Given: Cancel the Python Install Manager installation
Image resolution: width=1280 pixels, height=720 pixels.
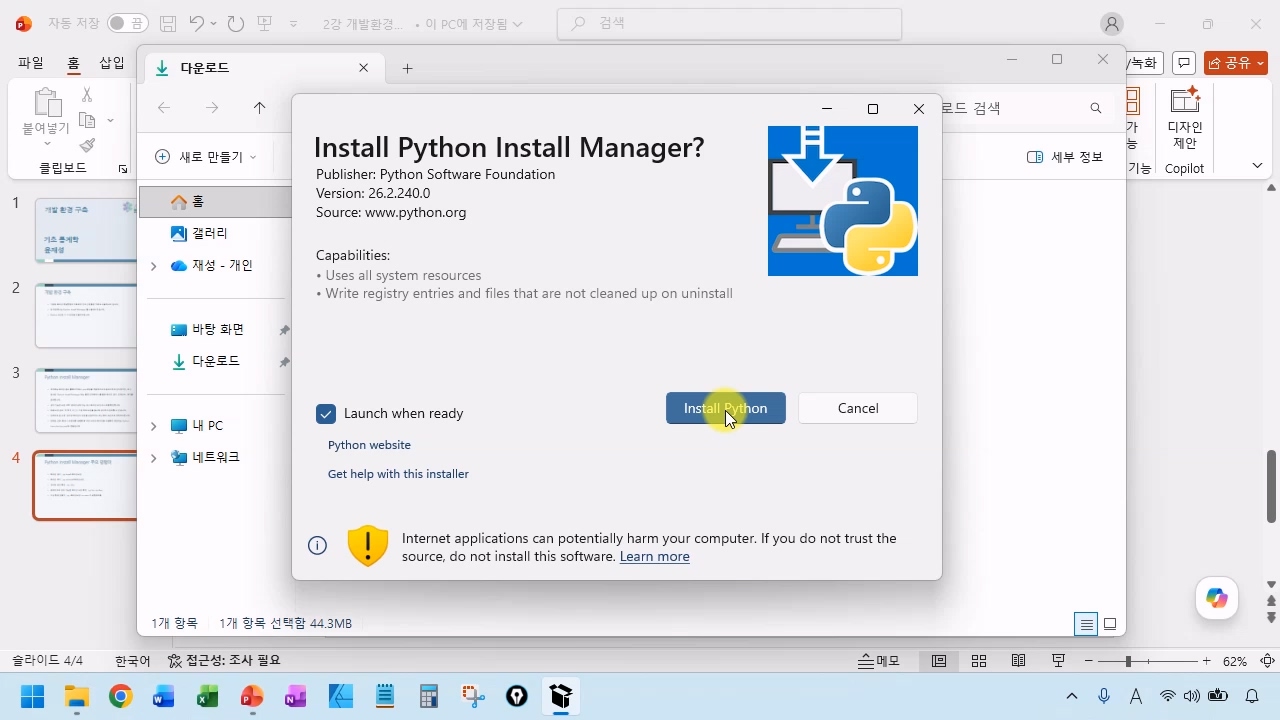Looking at the screenshot, I should [858, 408].
